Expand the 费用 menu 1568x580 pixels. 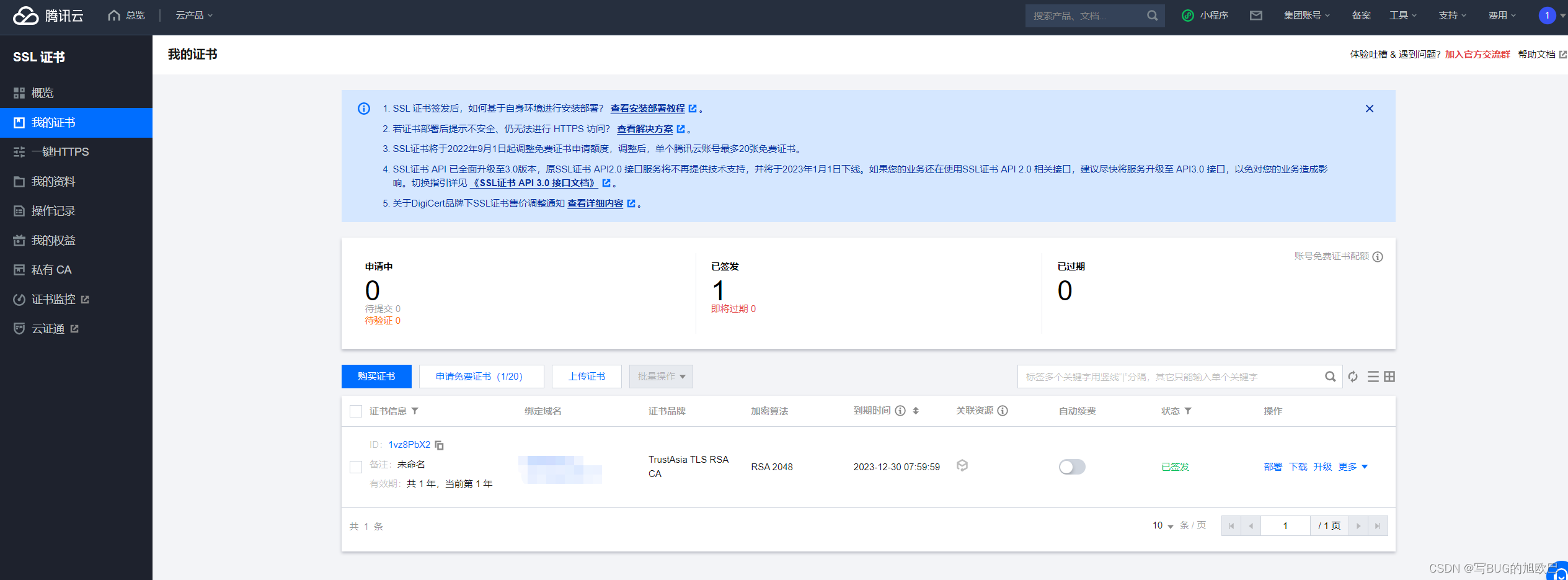tap(1502, 16)
